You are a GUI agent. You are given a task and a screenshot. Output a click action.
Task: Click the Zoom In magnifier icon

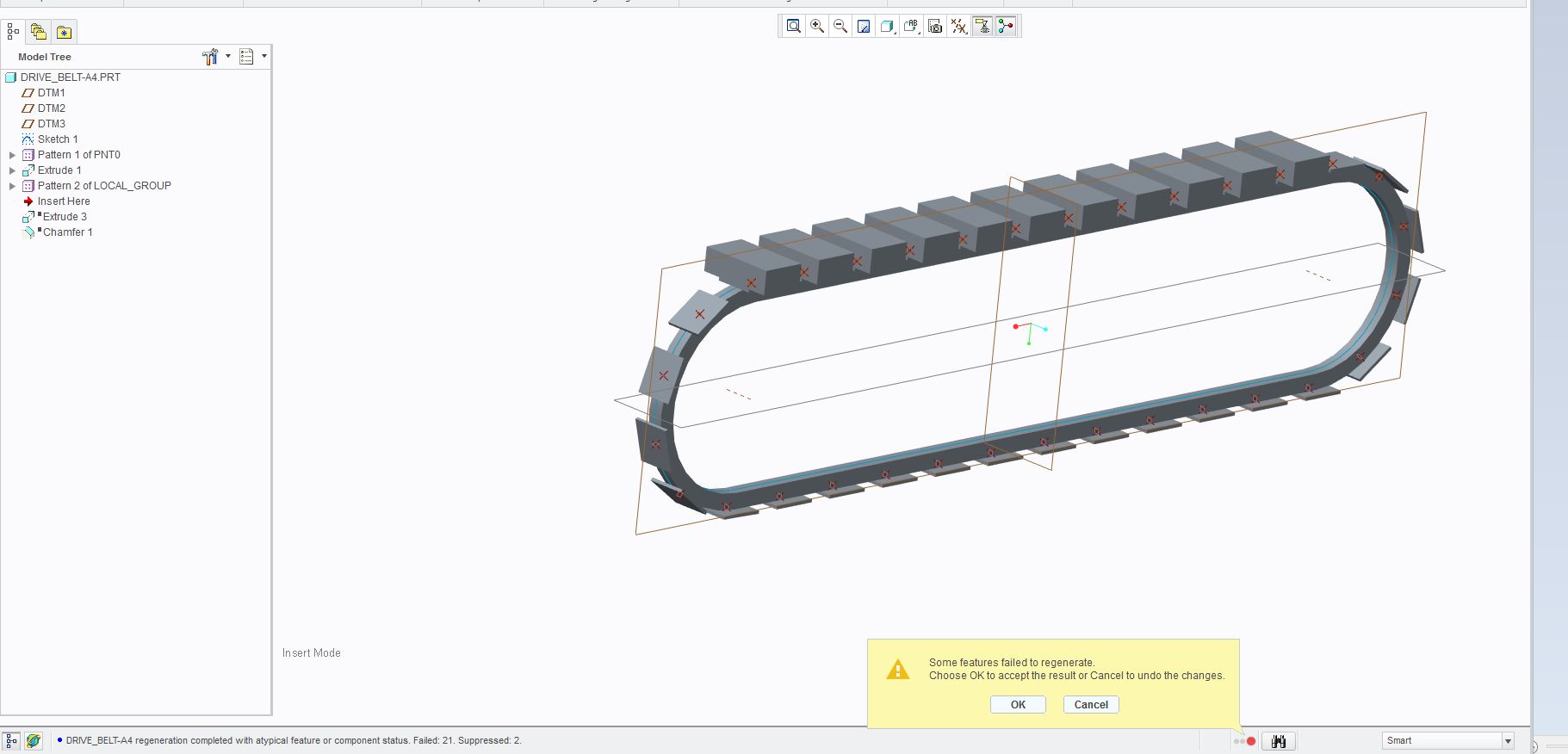coord(817,27)
